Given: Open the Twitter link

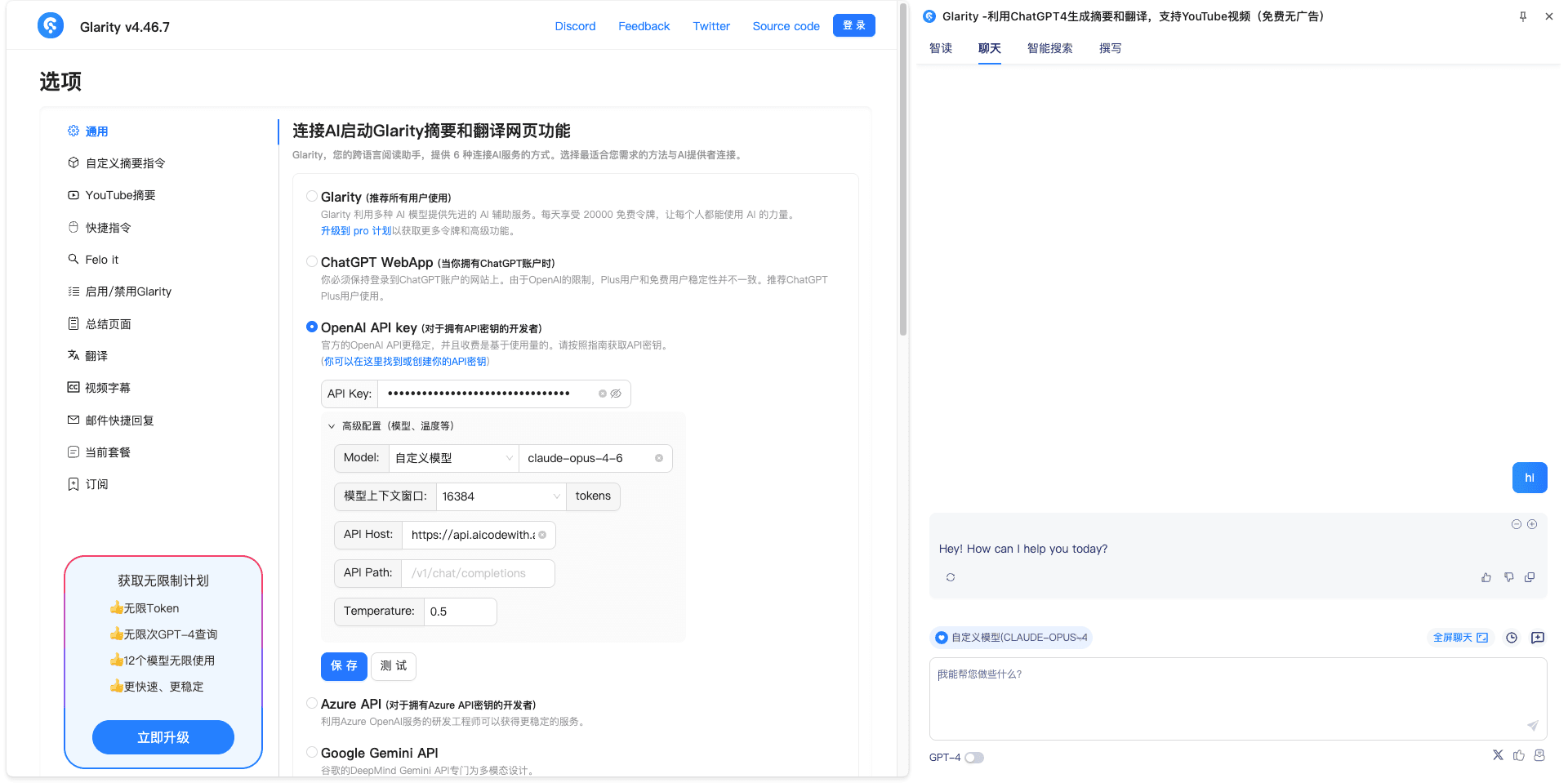Looking at the screenshot, I should (711, 26).
